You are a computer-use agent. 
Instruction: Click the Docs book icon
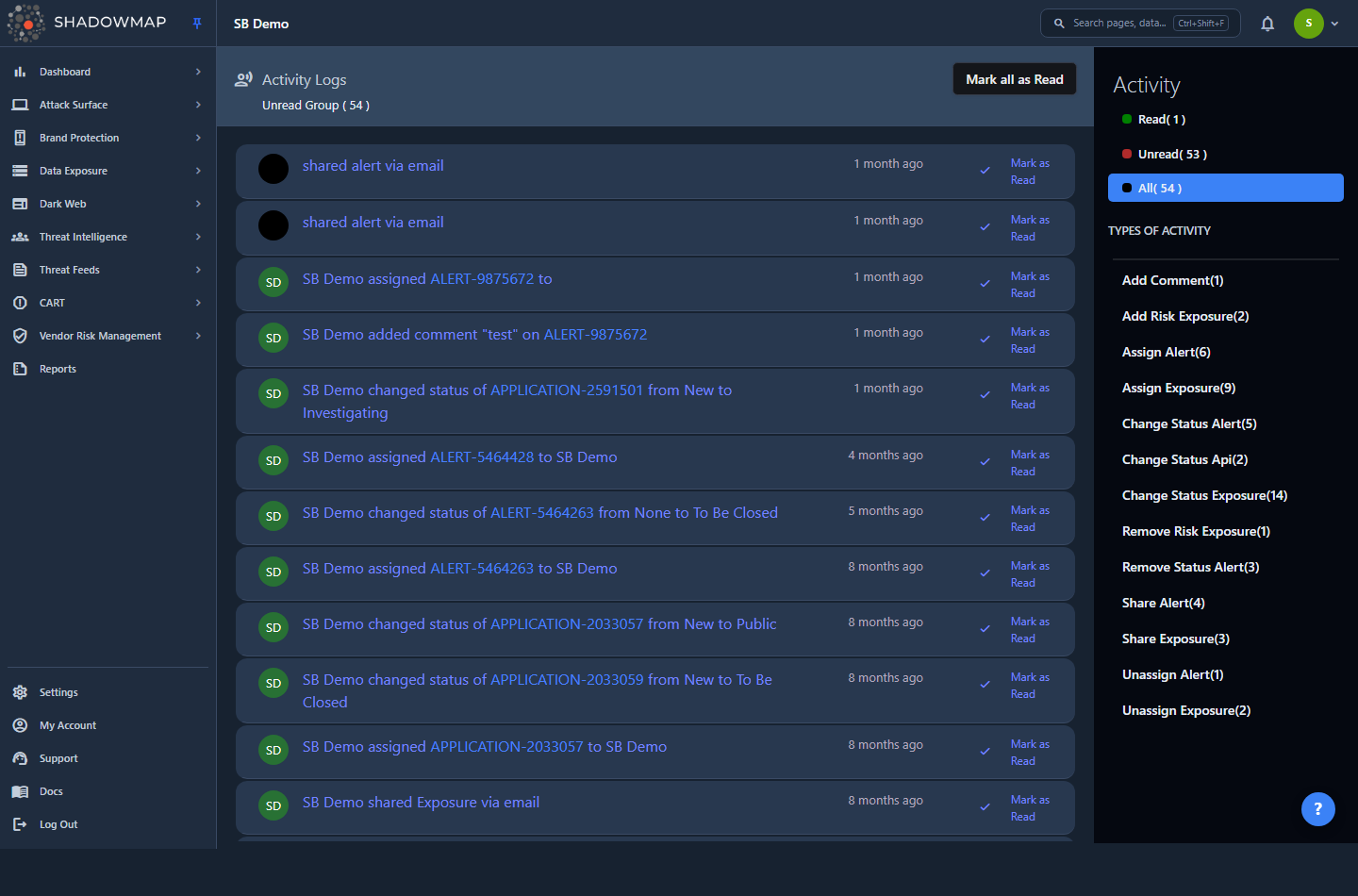(x=20, y=791)
